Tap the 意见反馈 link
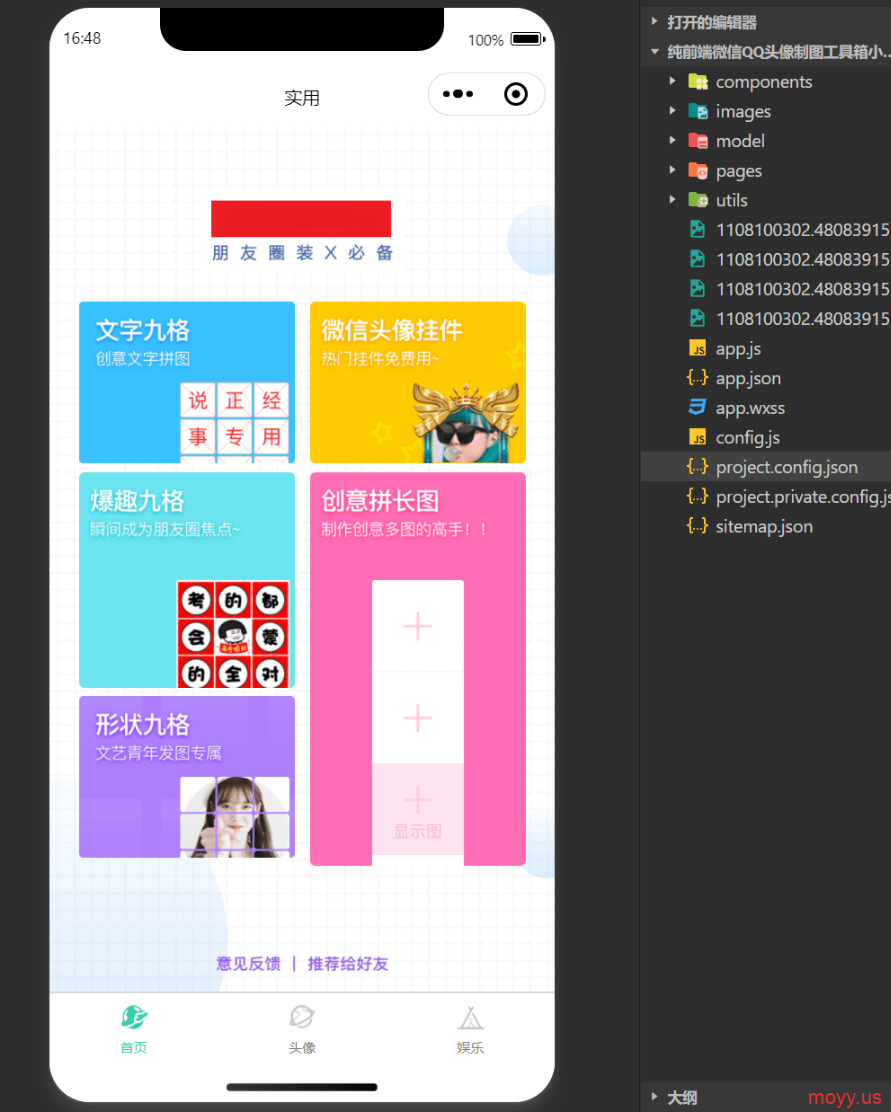This screenshot has height=1112, width=891. point(248,964)
